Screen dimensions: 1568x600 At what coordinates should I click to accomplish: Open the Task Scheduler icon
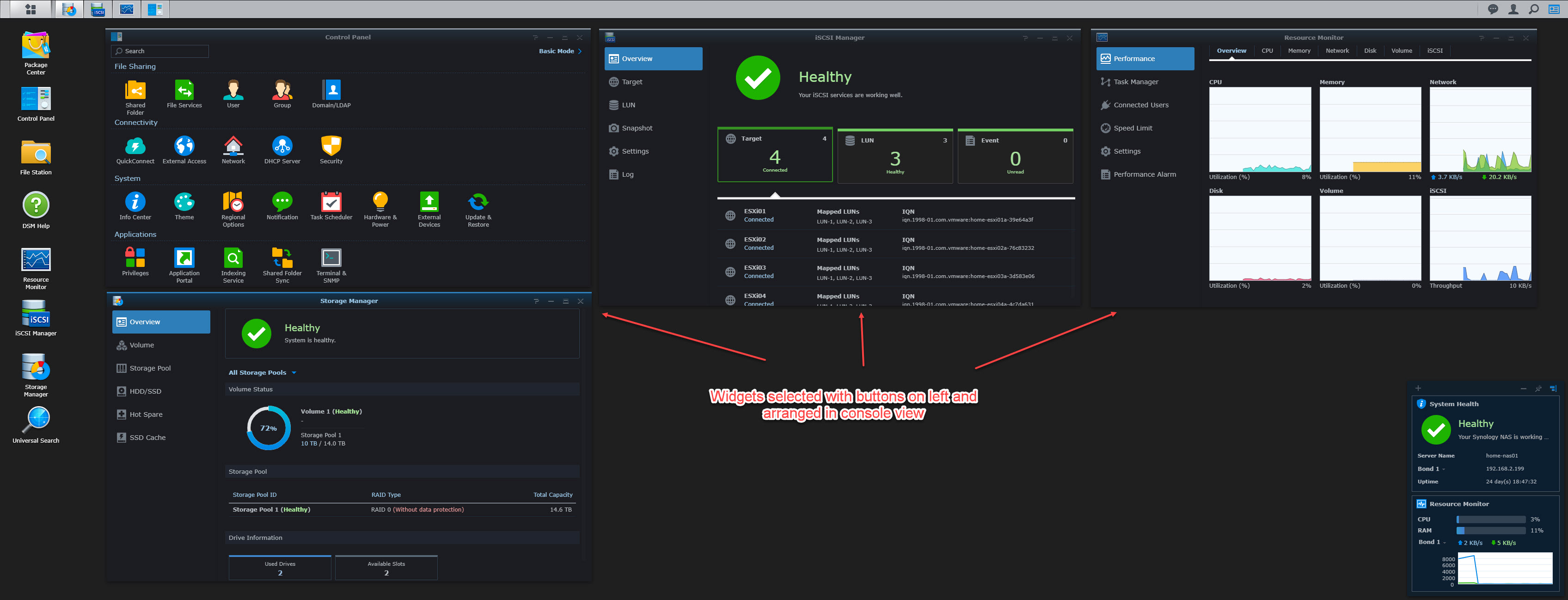[x=331, y=202]
